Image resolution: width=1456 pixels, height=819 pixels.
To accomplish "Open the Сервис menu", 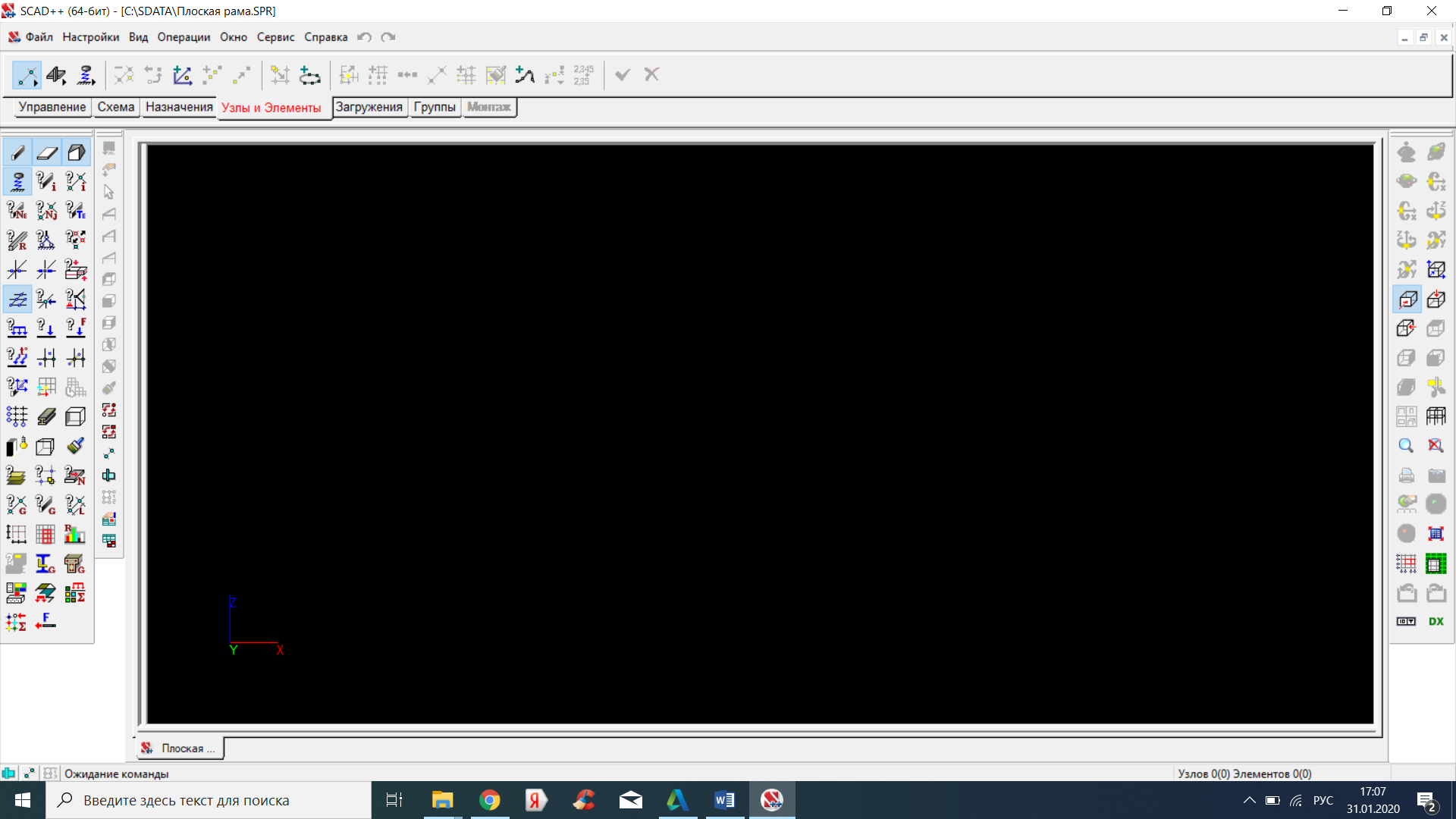I will [275, 37].
